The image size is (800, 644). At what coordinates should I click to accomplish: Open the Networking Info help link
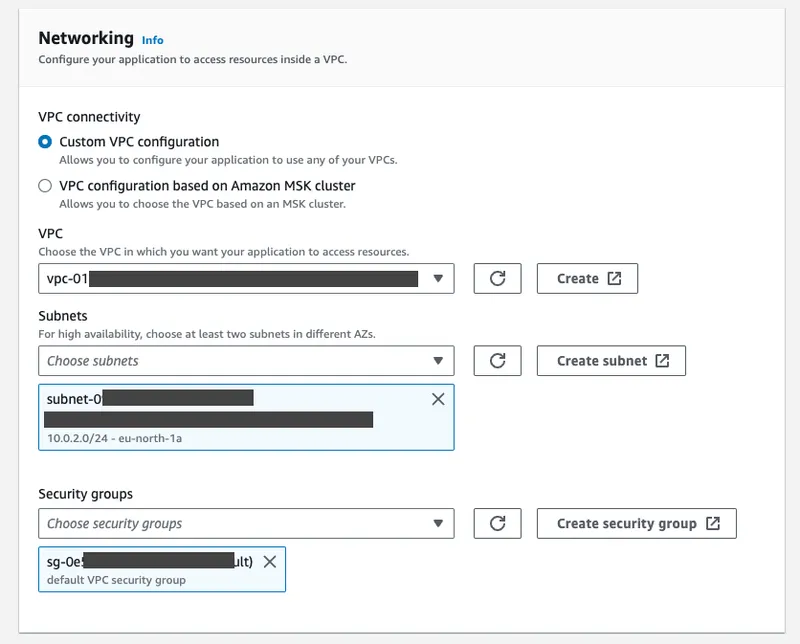point(153,41)
